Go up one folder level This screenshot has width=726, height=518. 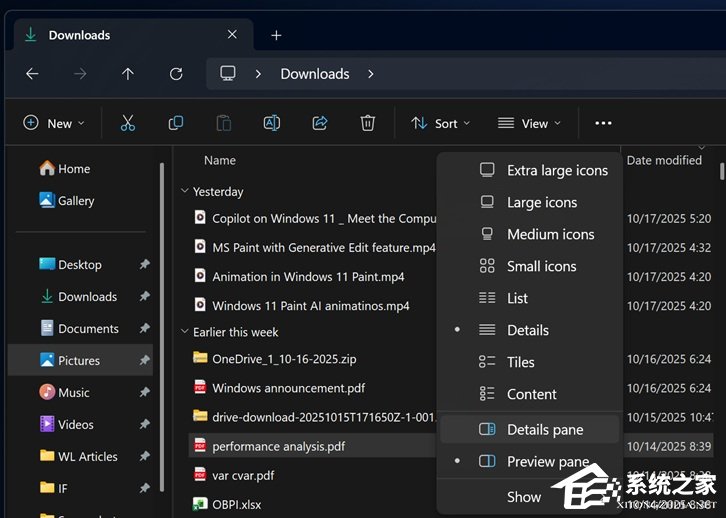[x=127, y=74]
